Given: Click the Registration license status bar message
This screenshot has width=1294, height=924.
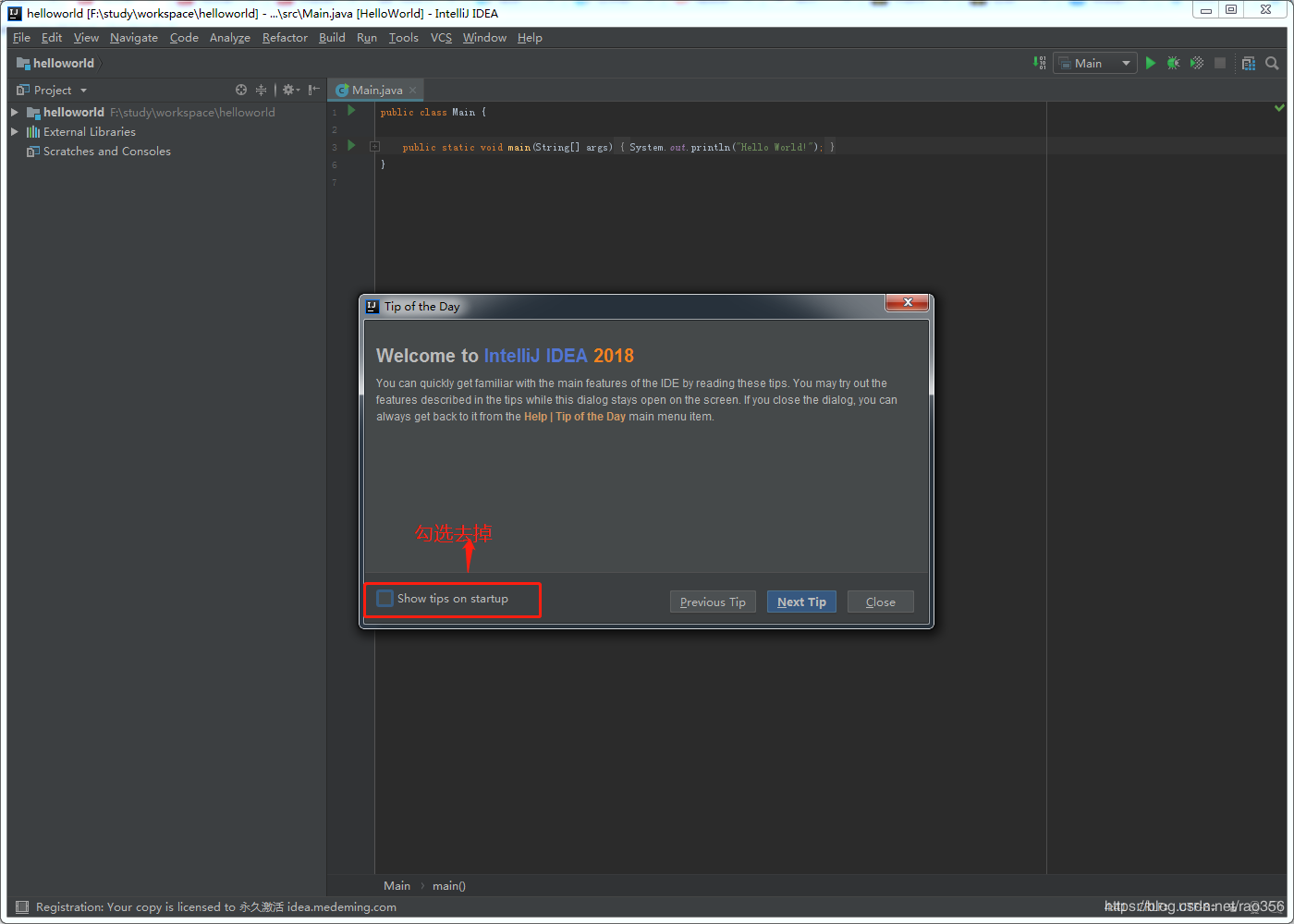Looking at the screenshot, I should click(216, 907).
